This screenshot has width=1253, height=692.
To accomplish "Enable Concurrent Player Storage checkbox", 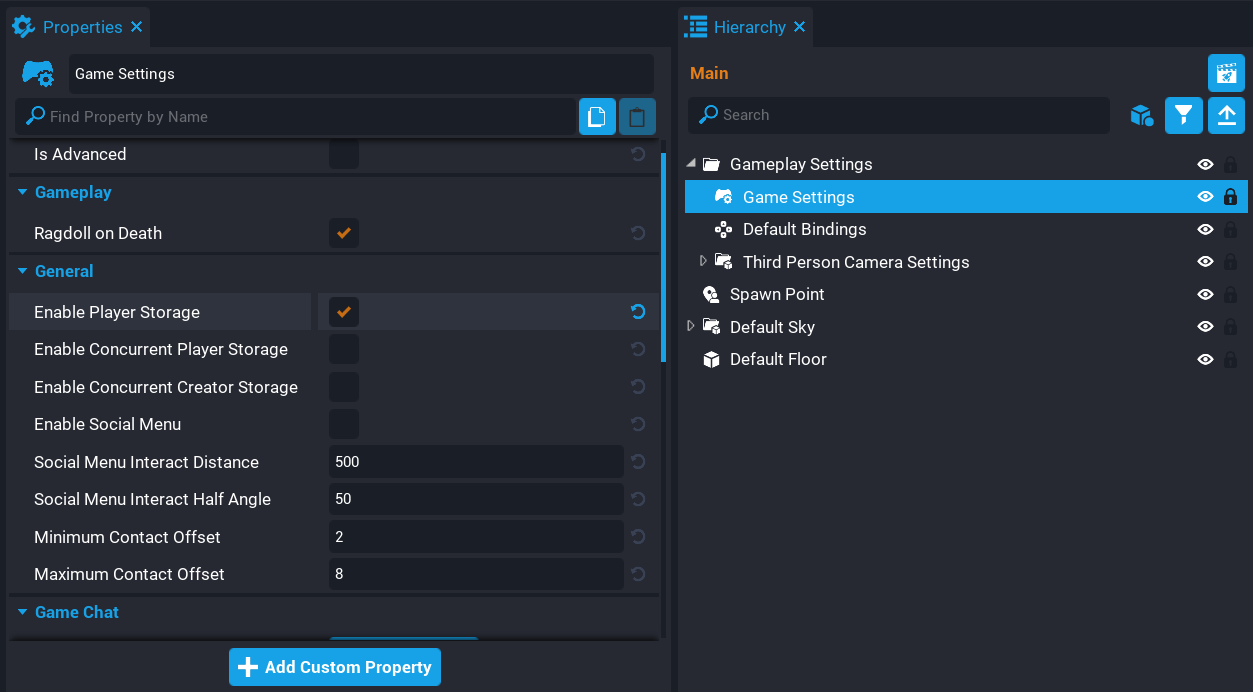I will pyautogui.click(x=344, y=349).
